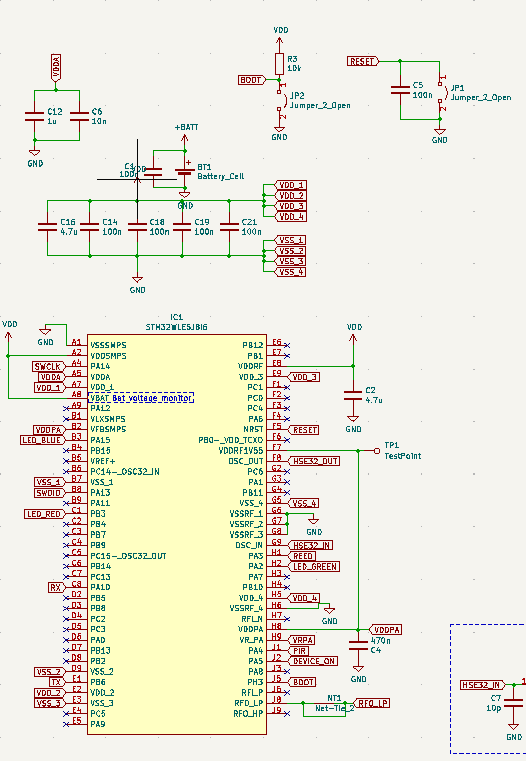Click the 'VDDRF1V55' pin name
The height and width of the screenshot is (761, 526).
[x=241, y=451]
